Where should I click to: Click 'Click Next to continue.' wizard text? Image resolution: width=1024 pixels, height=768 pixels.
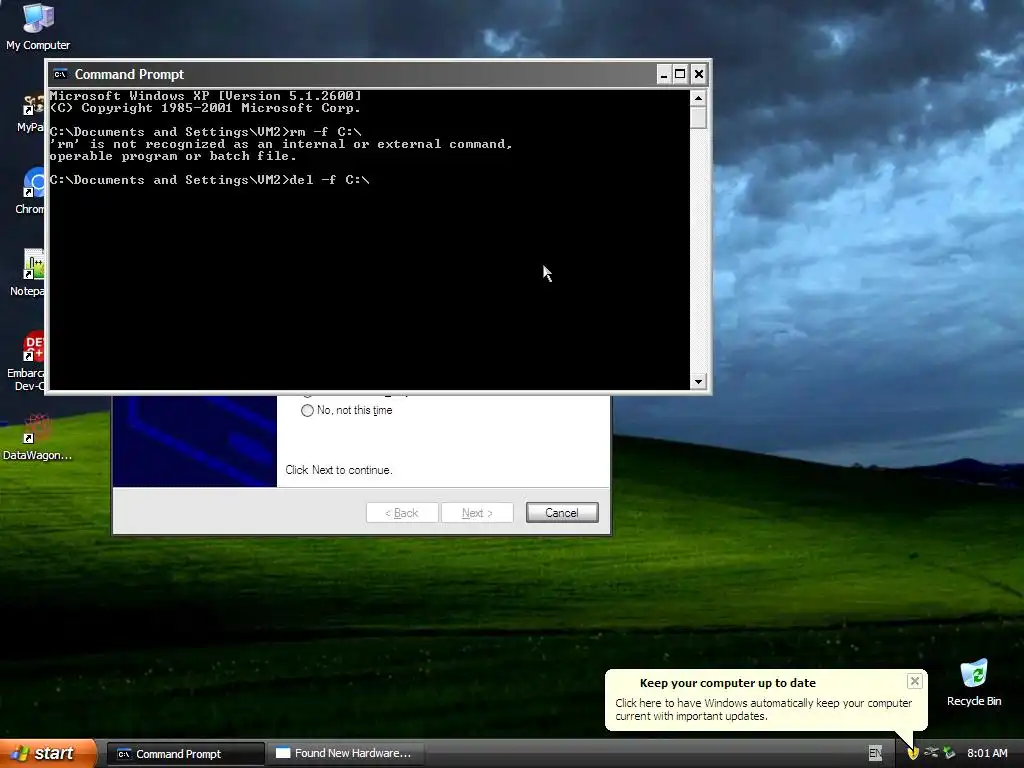pyautogui.click(x=338, y=470)
